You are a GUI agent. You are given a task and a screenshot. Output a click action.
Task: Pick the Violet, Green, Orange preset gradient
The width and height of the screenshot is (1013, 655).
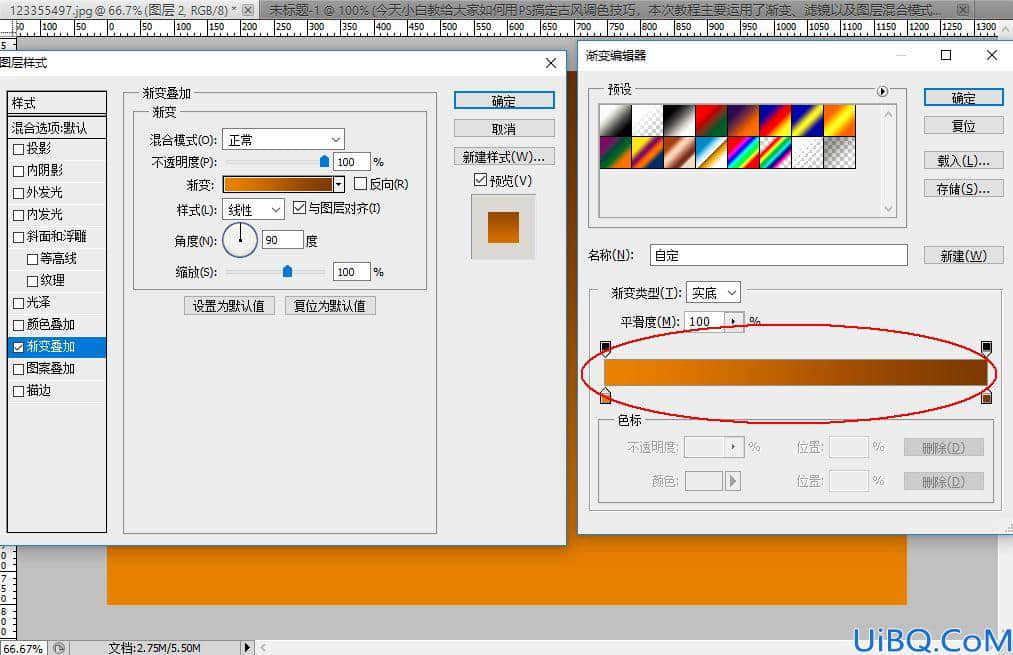tap(615, 152)
